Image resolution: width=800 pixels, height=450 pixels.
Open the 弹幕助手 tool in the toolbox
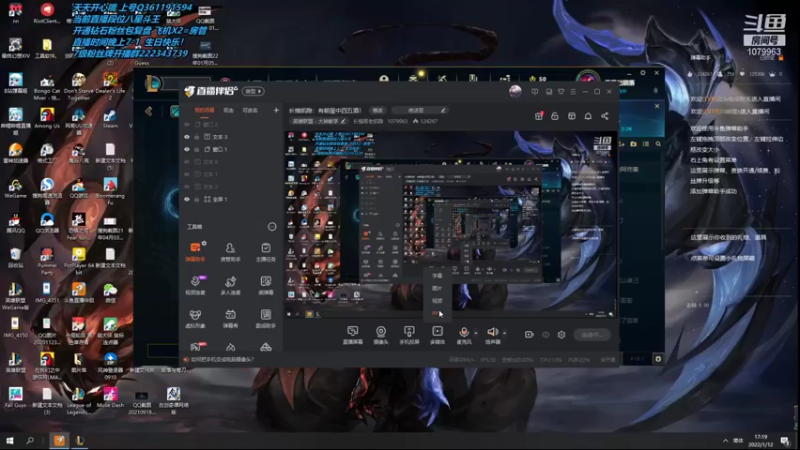[195, 252]
